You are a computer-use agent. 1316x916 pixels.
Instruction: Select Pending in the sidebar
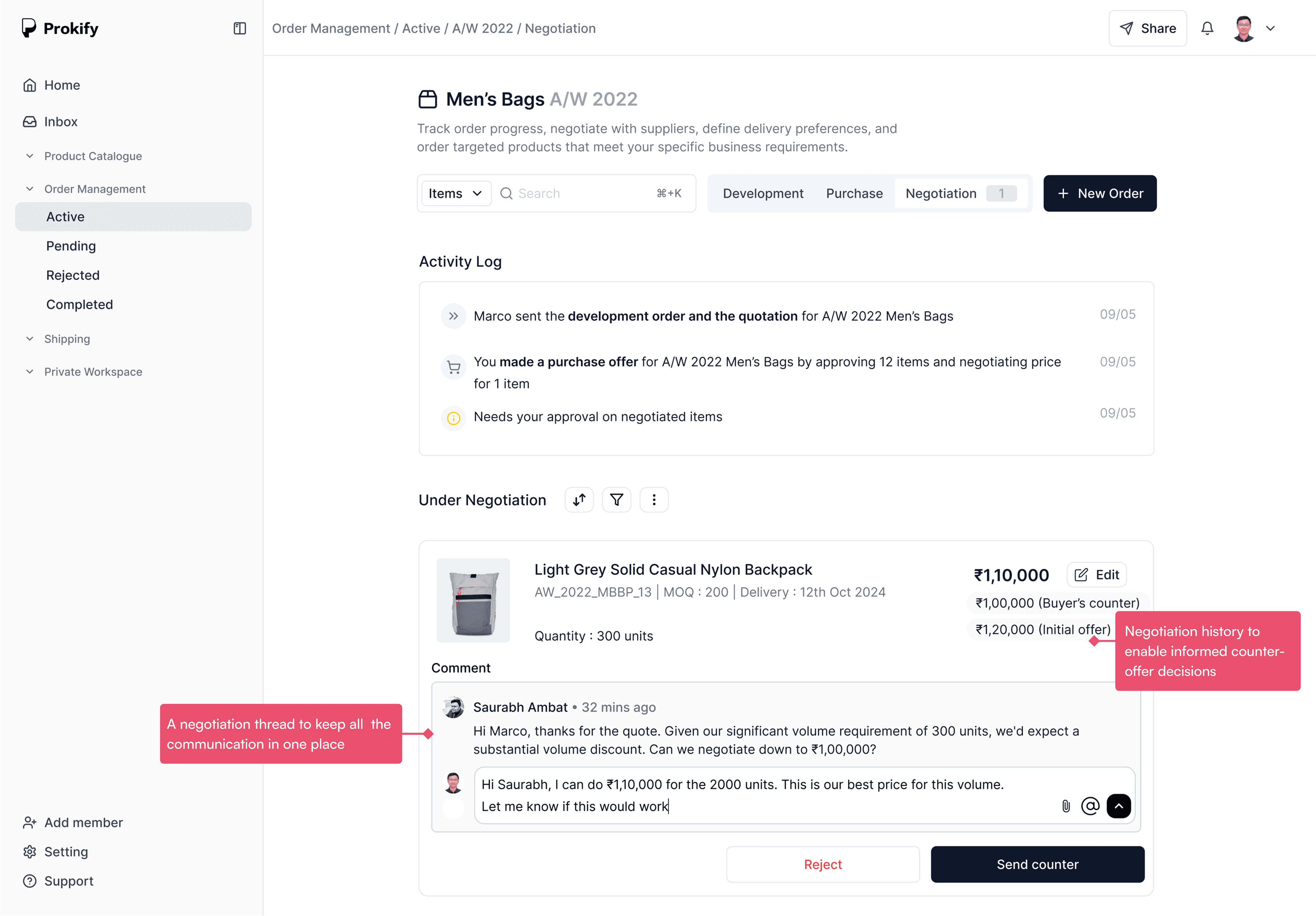pyautogui.click(x=71, y=246)
